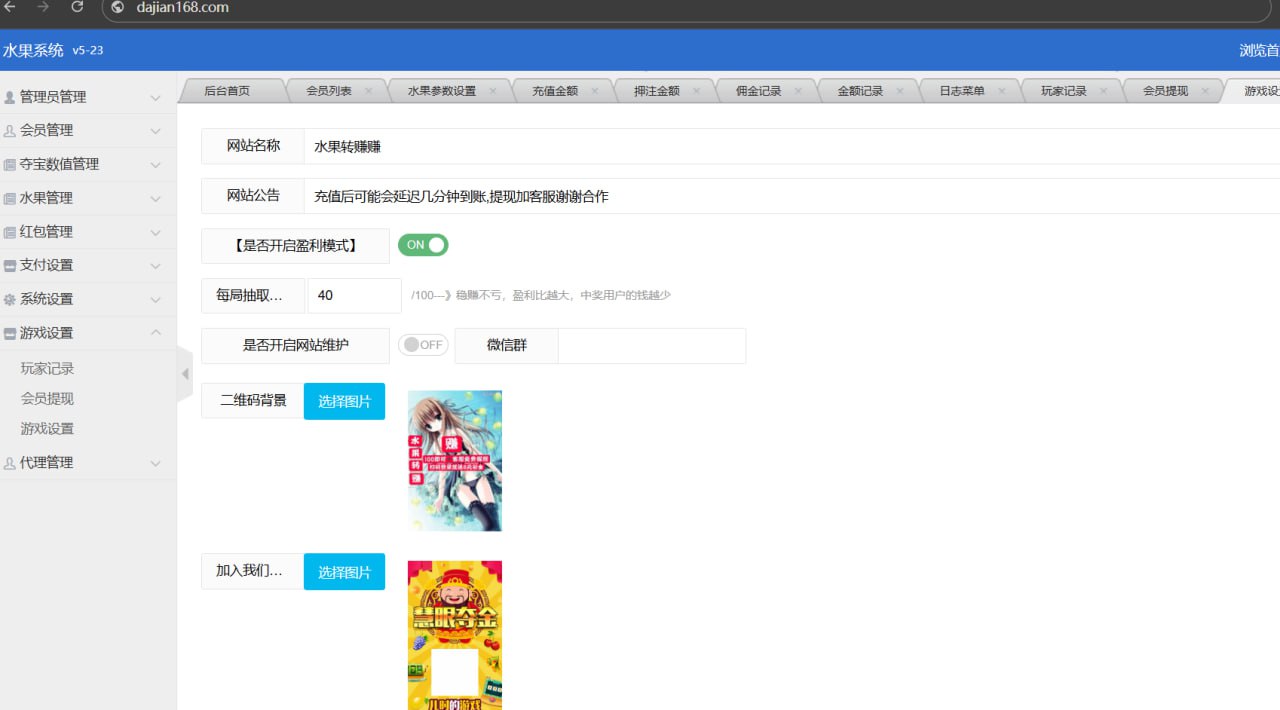This screenshot has height=710, width=1280.
Task: Enable the 是否开启网站维护 toggle
Action: 422,345
